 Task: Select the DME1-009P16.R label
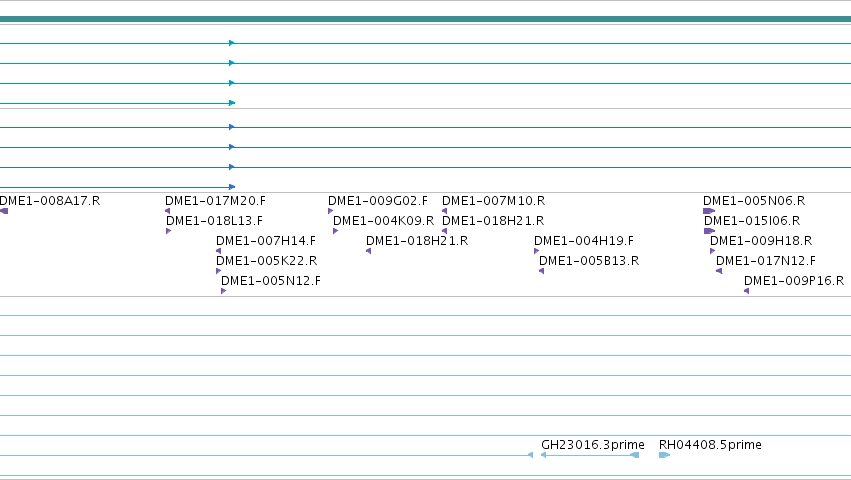pos(793,281)
